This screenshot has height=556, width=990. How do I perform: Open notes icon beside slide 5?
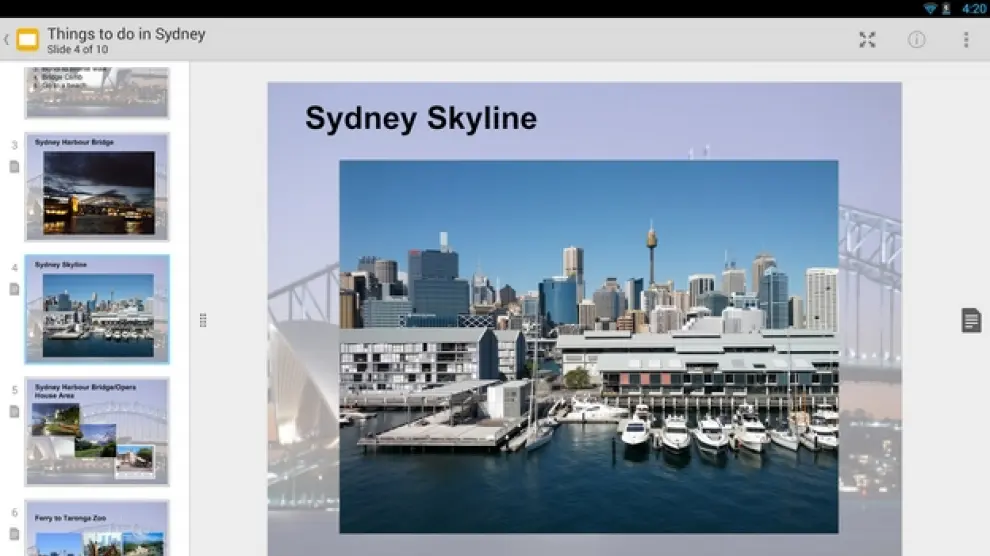(14, 411)
